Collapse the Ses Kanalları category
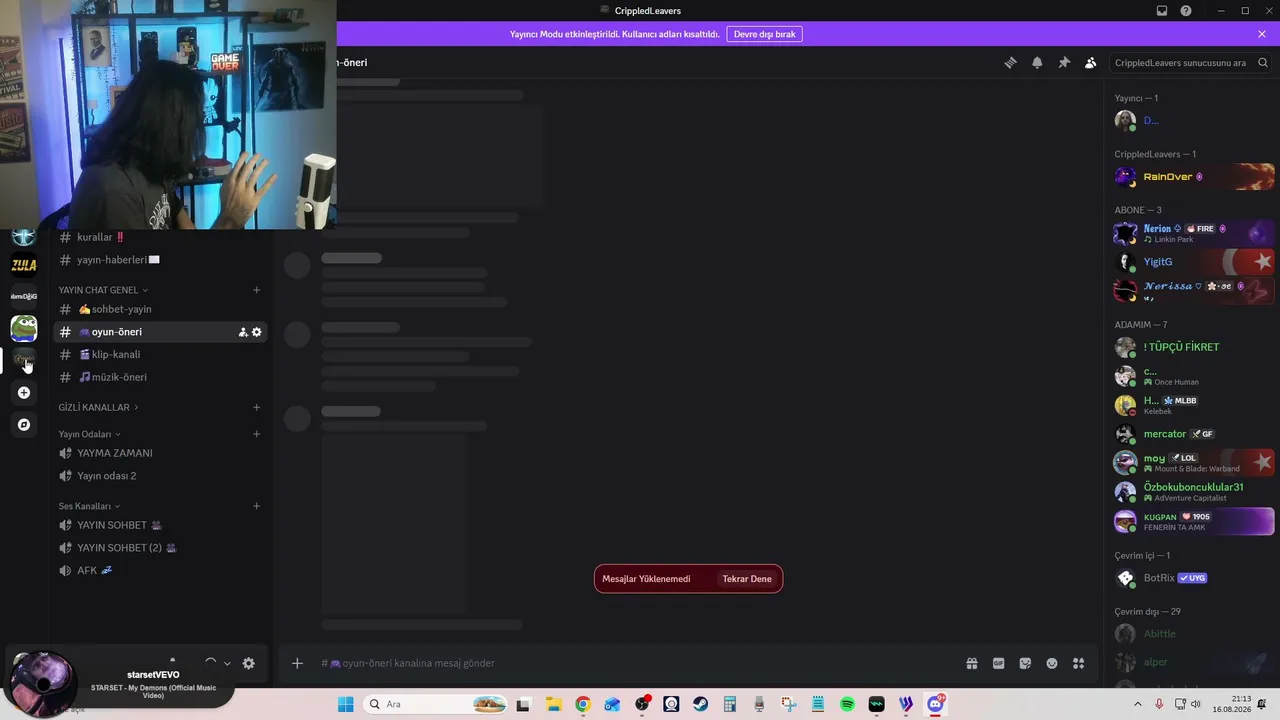Viewport: 1280px width, 720px height. 89,506
